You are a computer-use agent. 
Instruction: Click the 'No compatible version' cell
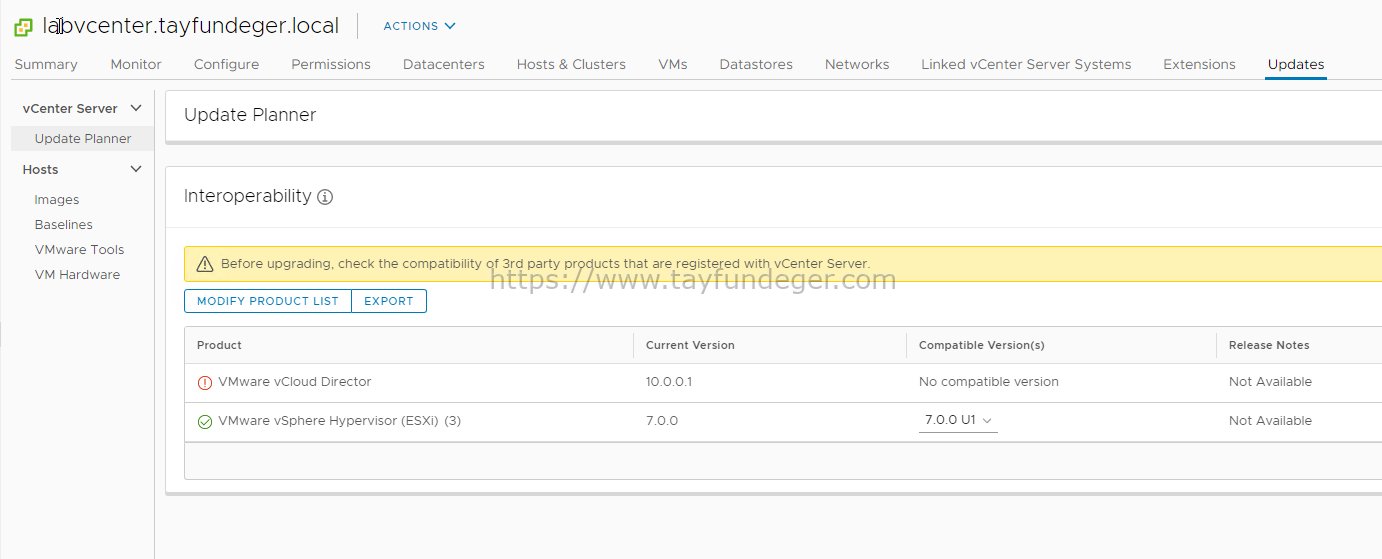[989, 382]
